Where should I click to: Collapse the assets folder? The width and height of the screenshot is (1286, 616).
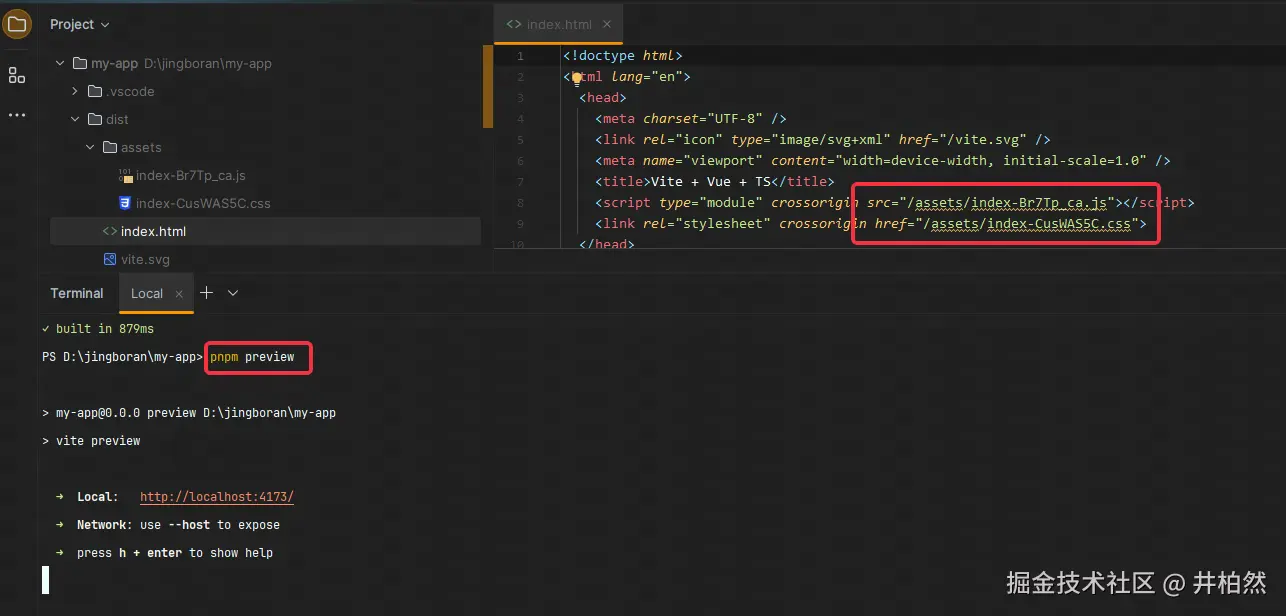(91, 147)
